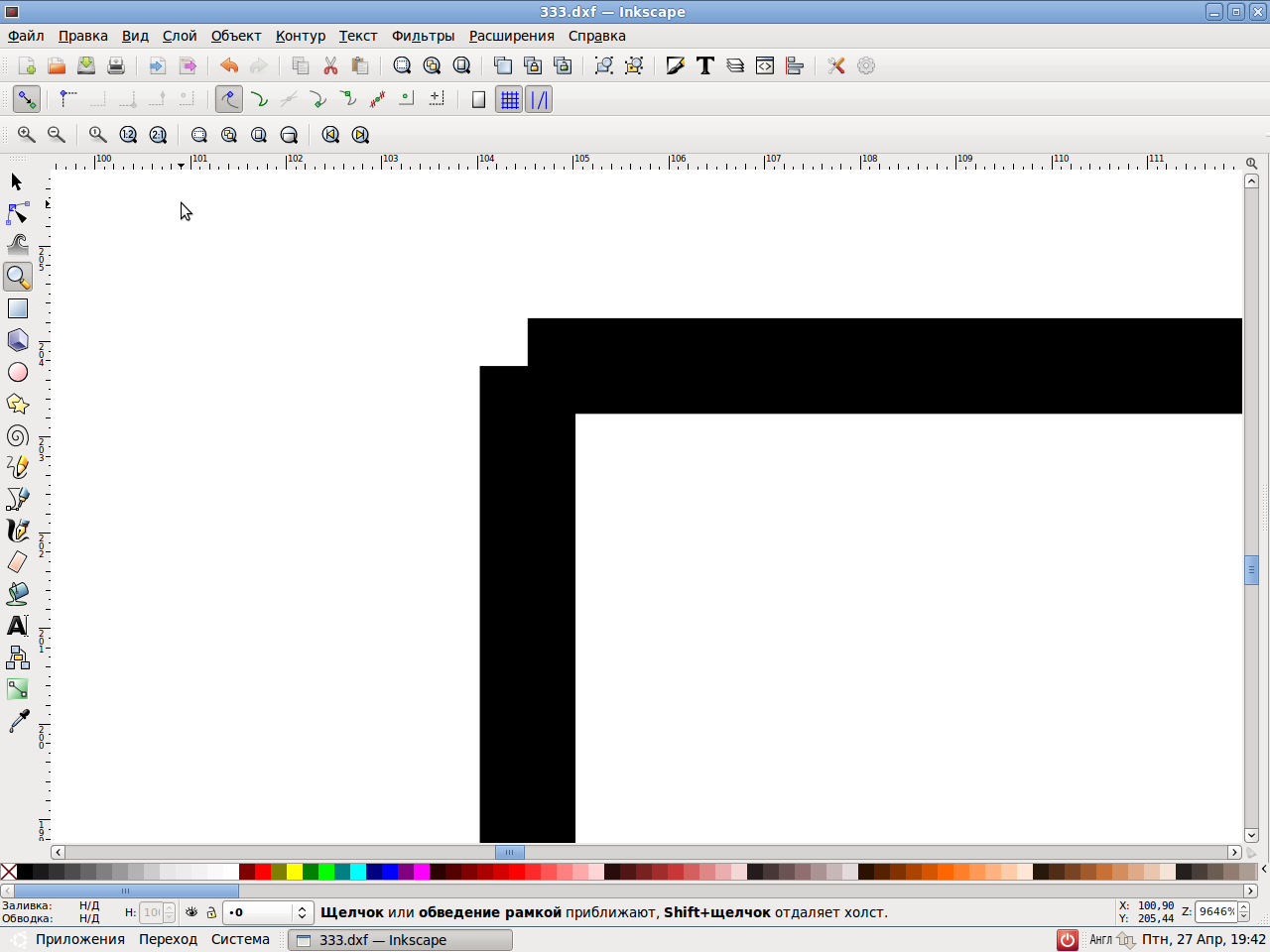Open the layer selector dropdown
1270x952 pixels.
[268, 912]
